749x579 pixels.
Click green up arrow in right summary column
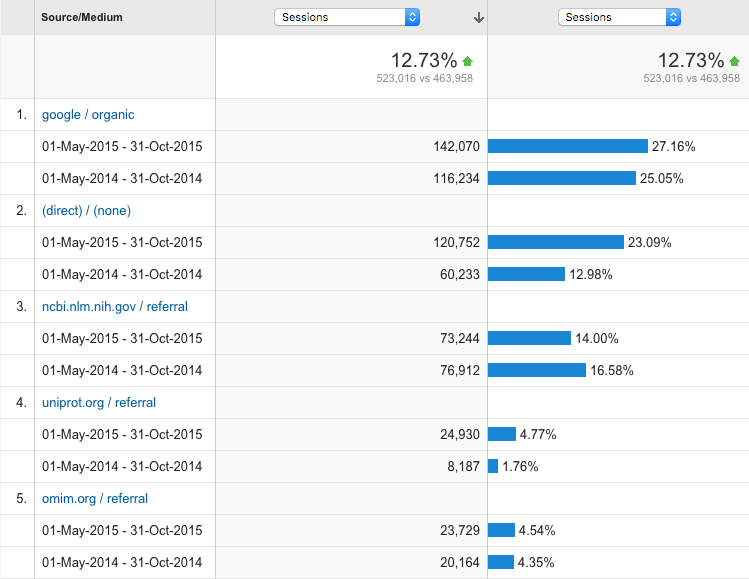click(735, 61)
